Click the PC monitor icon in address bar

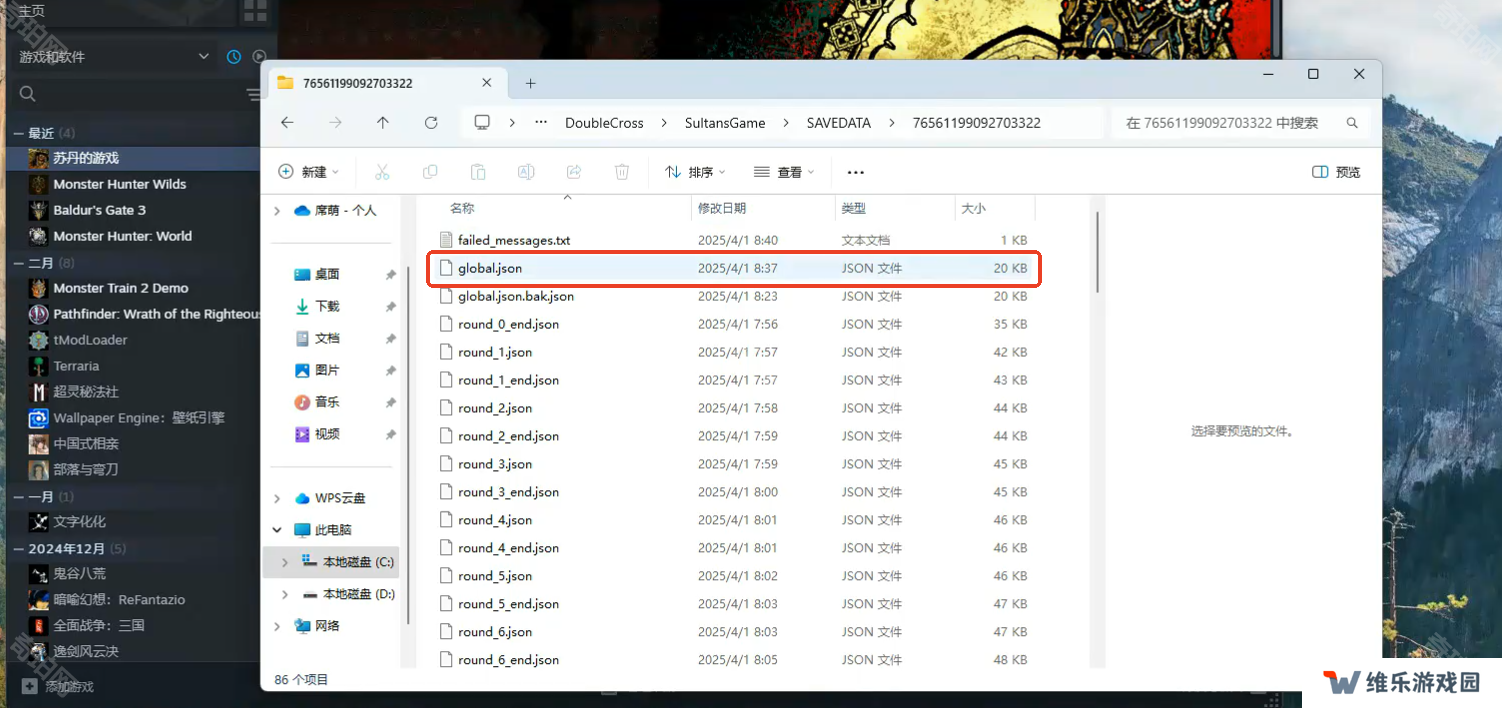pyautogui.click(x=482, y=123)
